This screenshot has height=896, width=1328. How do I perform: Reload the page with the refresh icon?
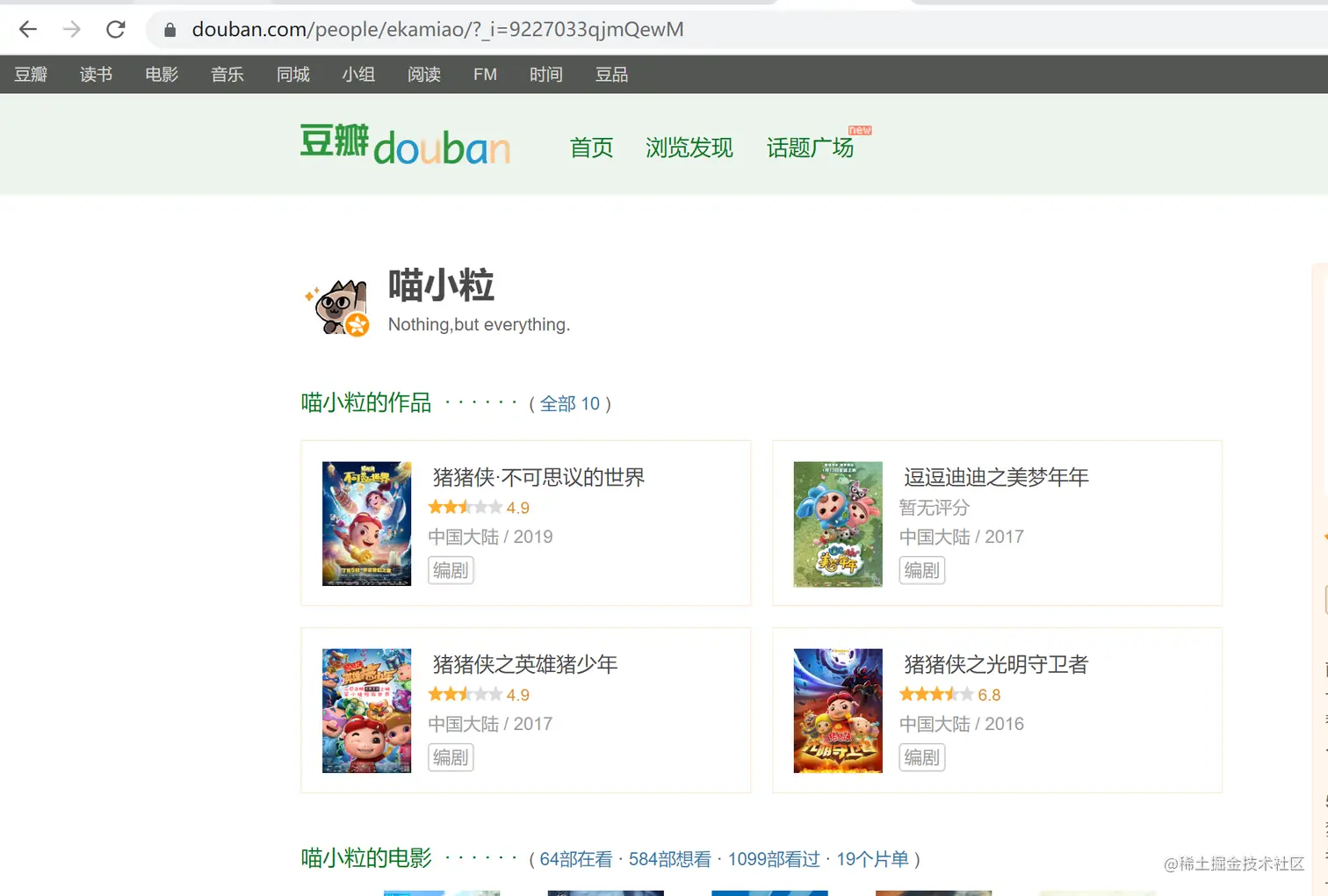116,29
